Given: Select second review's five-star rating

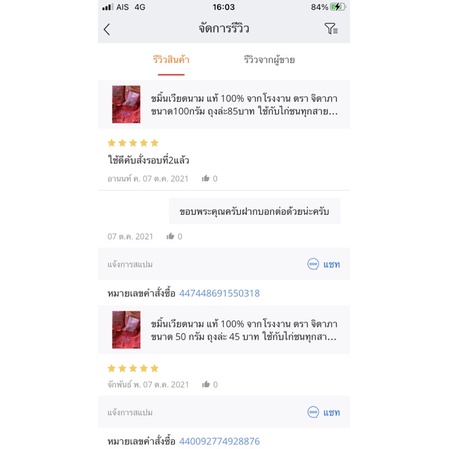Looking at the screenshot, I should click(x=133, y=368).
